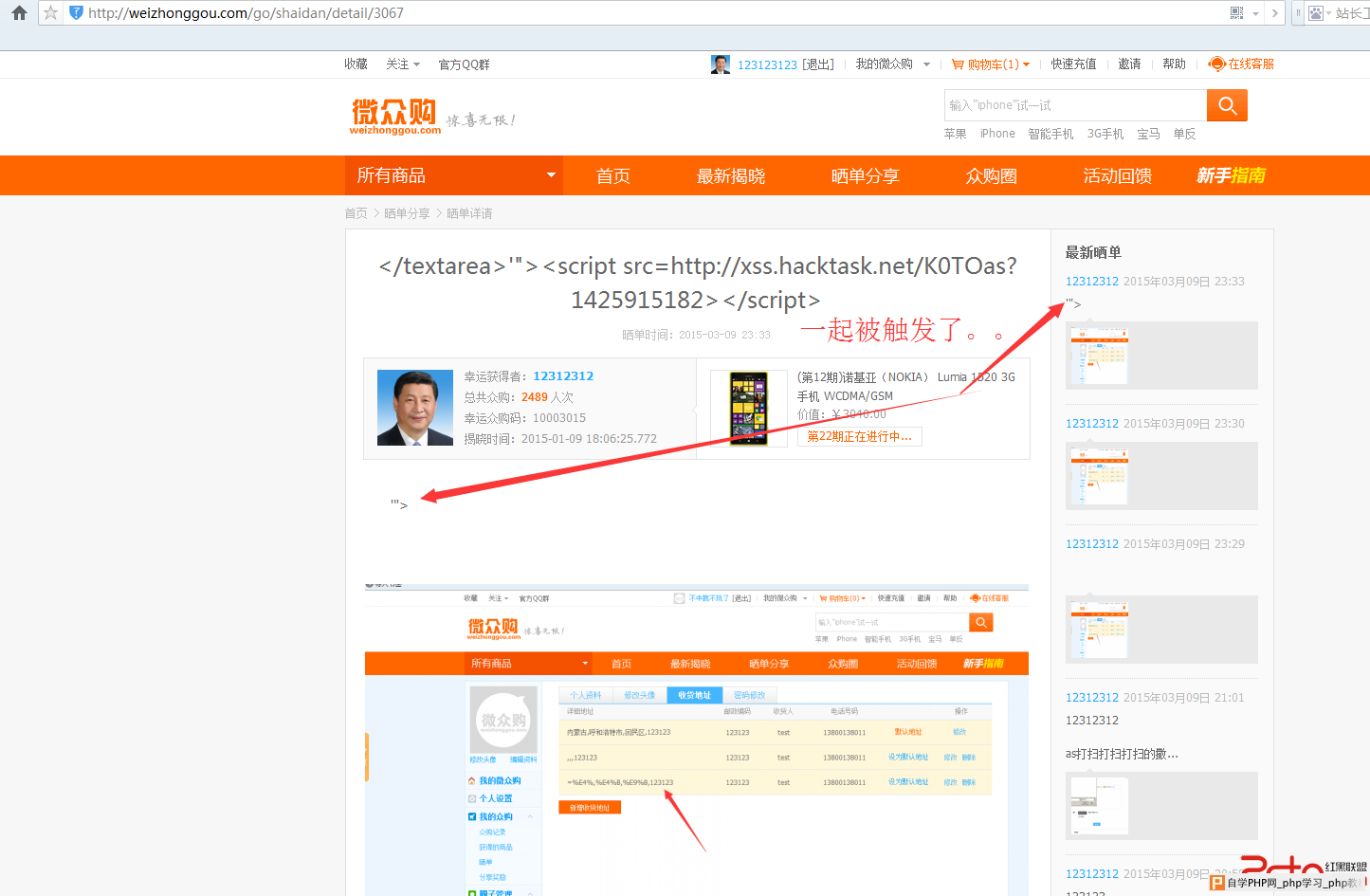Go to 活动回馈 nav tab

tap(1118, 176)
